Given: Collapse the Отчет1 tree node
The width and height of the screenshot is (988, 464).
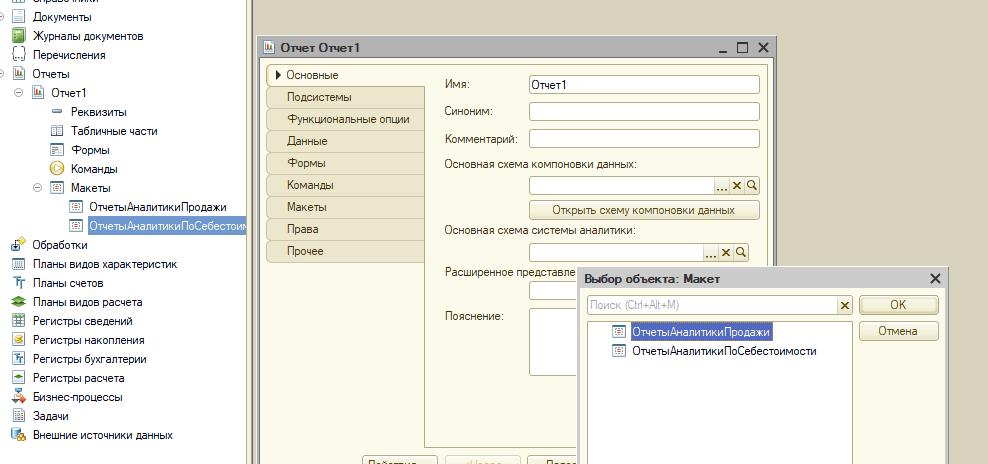Looking at the screenshot, I should (x=19, y=93).
